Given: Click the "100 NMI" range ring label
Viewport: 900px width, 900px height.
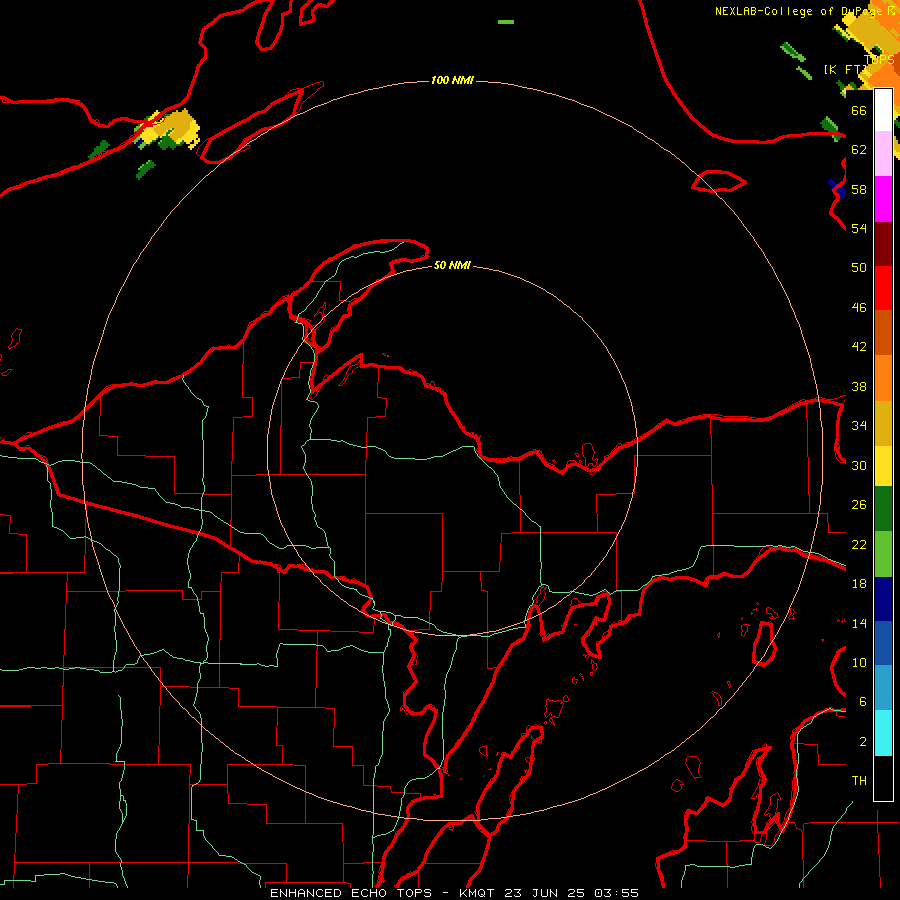Looking at the screenshot, I should [x=452, y=80].
